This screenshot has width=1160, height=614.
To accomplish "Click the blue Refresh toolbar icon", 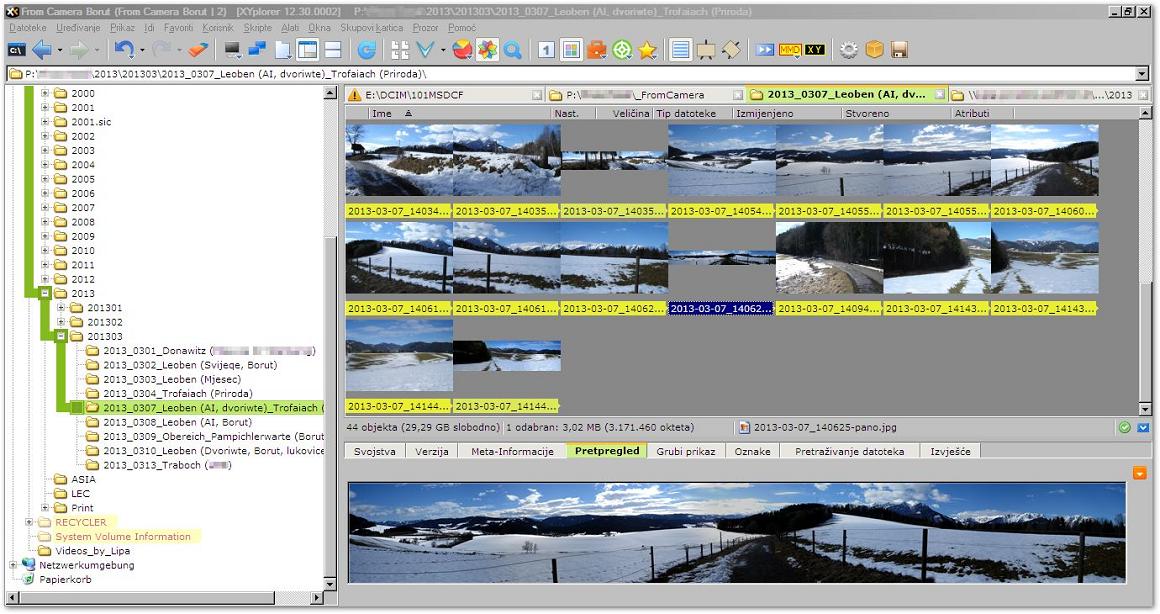I will (367, 49).
